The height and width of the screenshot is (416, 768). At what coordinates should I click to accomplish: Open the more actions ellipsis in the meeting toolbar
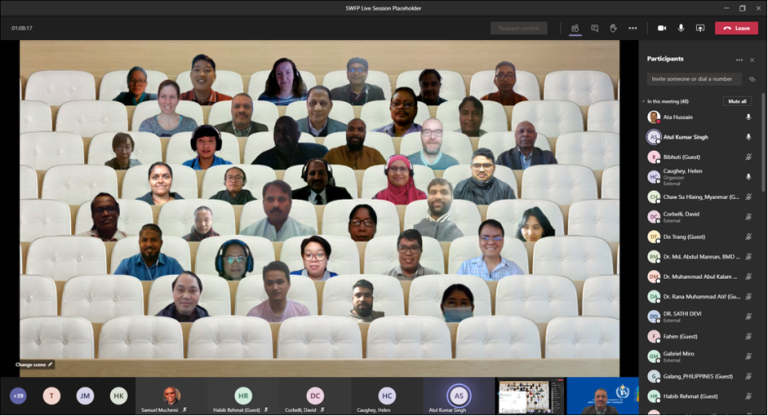633,28
